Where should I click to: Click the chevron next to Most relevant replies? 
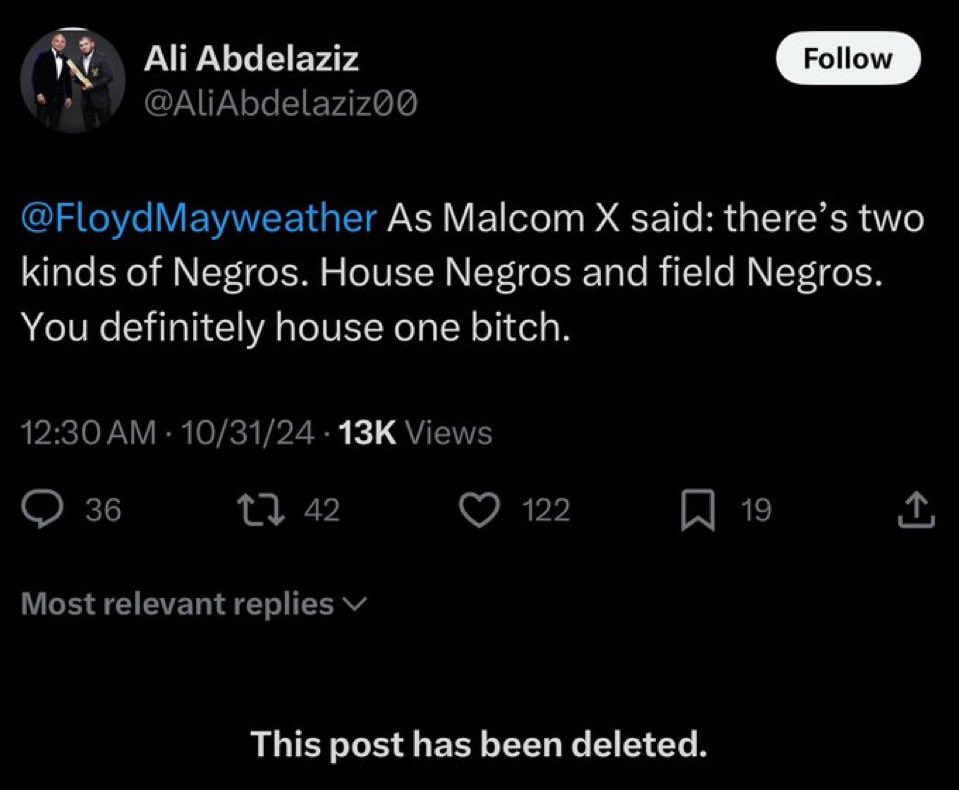tap(355, 604)
